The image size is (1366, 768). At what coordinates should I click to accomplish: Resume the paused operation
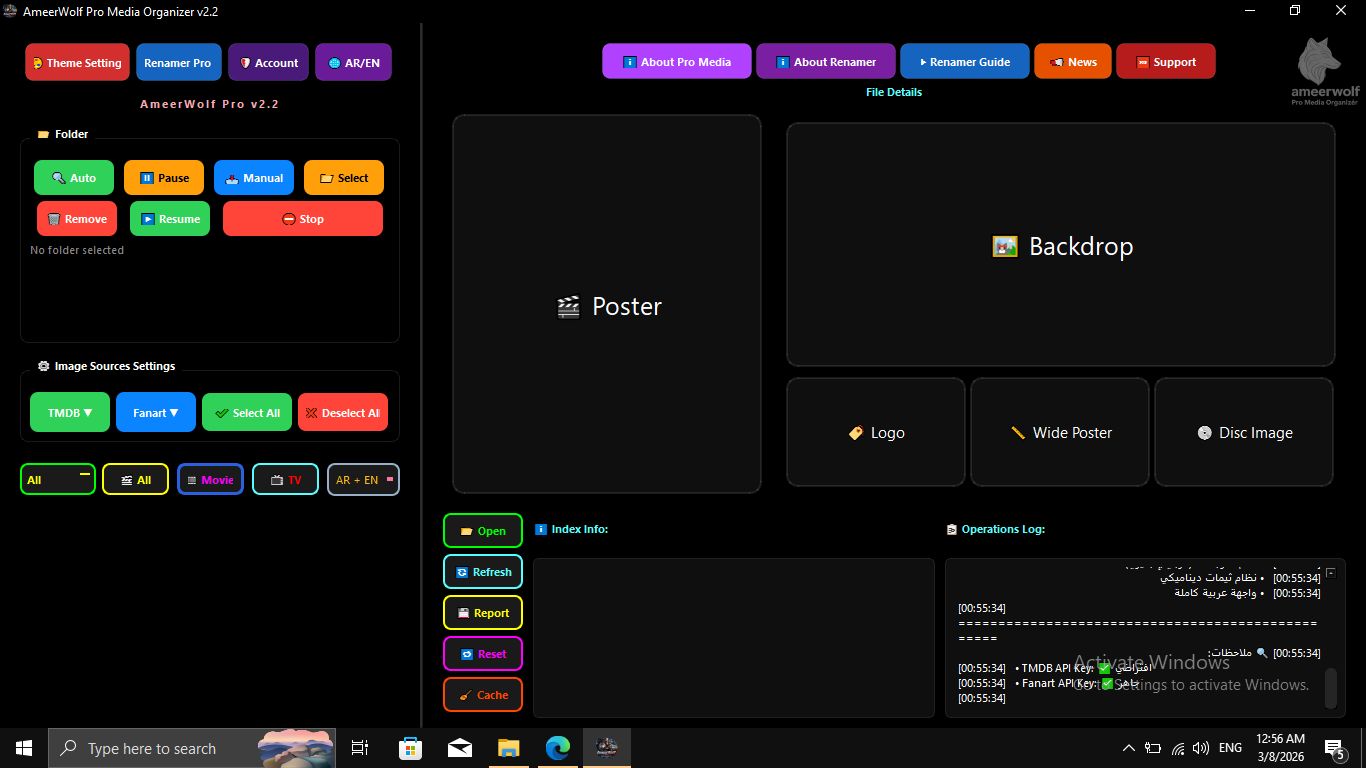coord(170,219)
